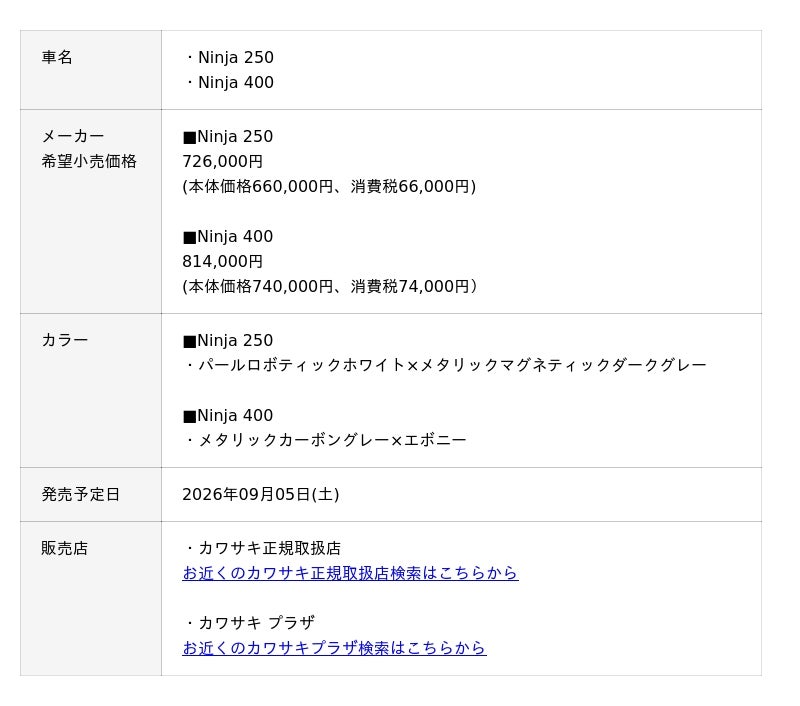Select the Ninja 400 model name entry

click(229, 82)
